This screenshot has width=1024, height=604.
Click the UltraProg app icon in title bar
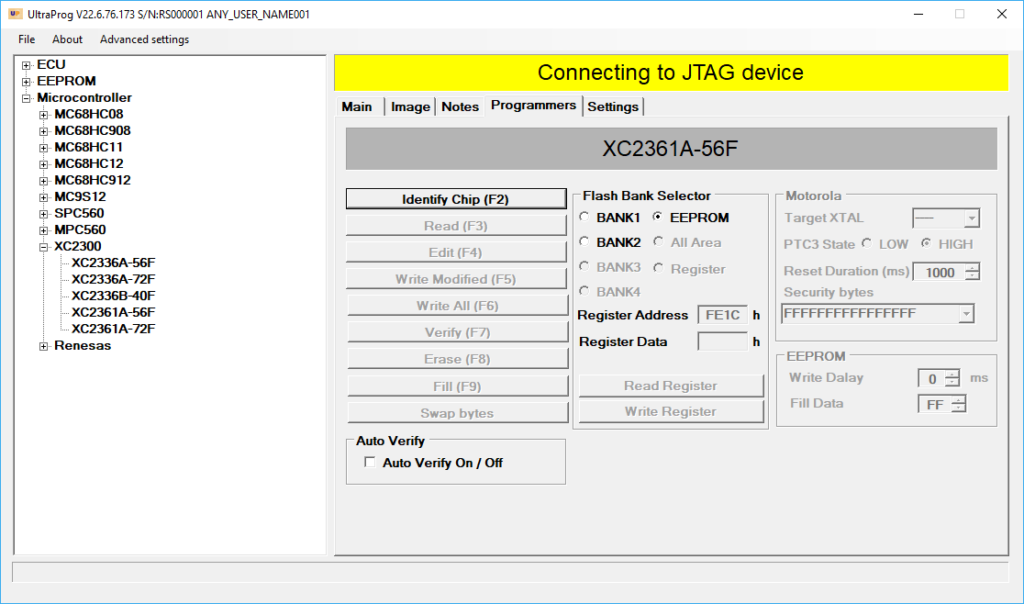point(15,14)
